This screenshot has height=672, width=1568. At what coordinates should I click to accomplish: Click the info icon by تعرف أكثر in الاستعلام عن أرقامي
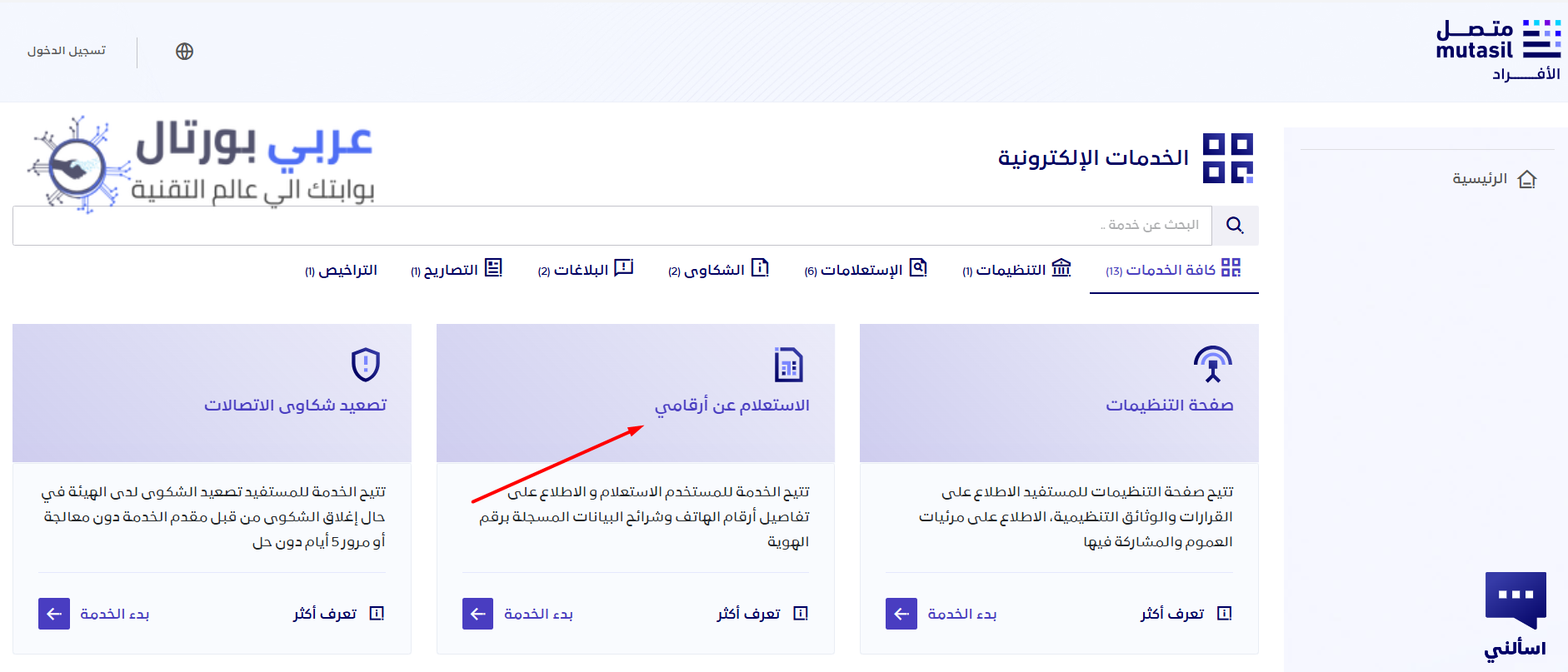click(801, 614)
